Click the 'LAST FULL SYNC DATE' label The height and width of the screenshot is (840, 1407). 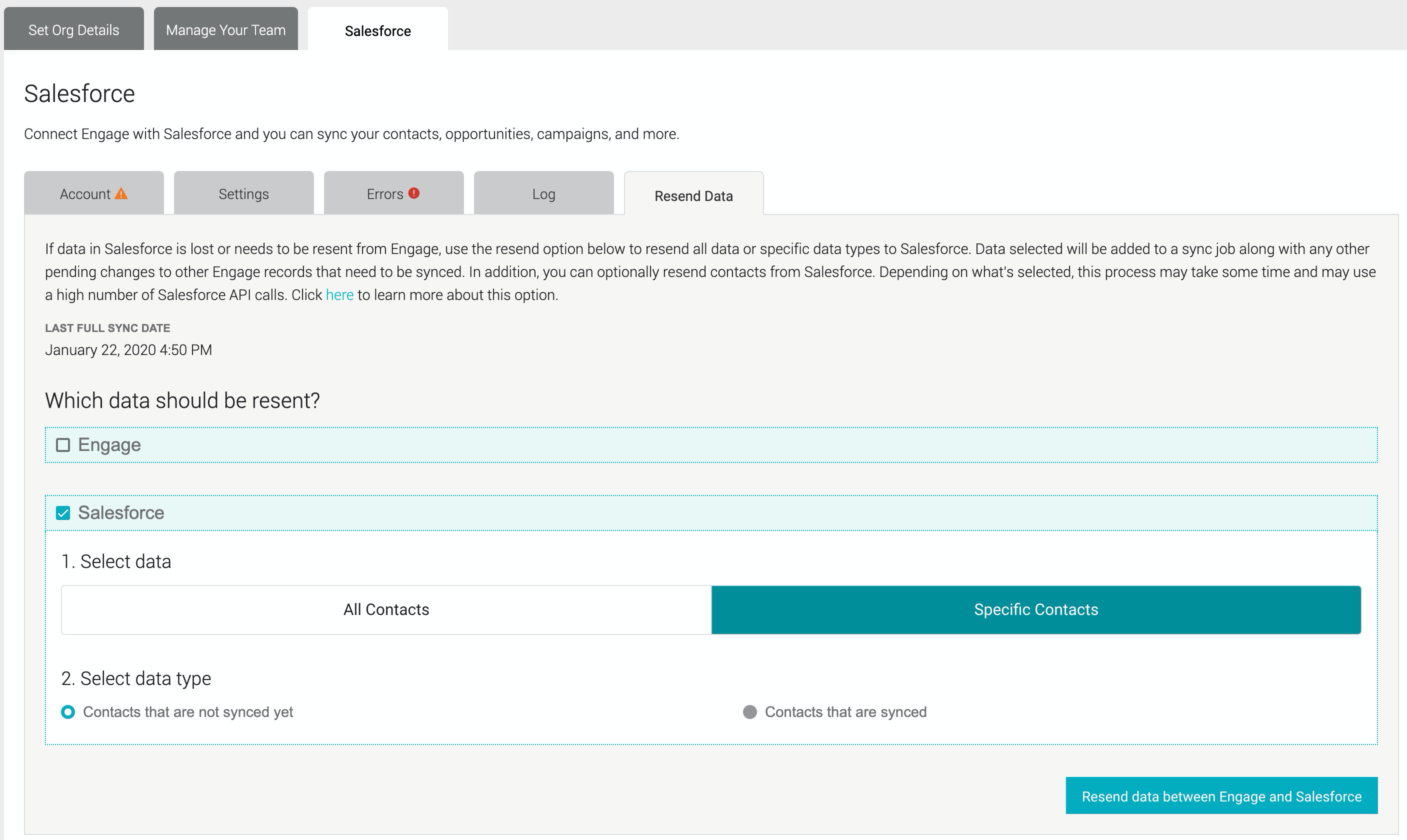coord(107,328)
